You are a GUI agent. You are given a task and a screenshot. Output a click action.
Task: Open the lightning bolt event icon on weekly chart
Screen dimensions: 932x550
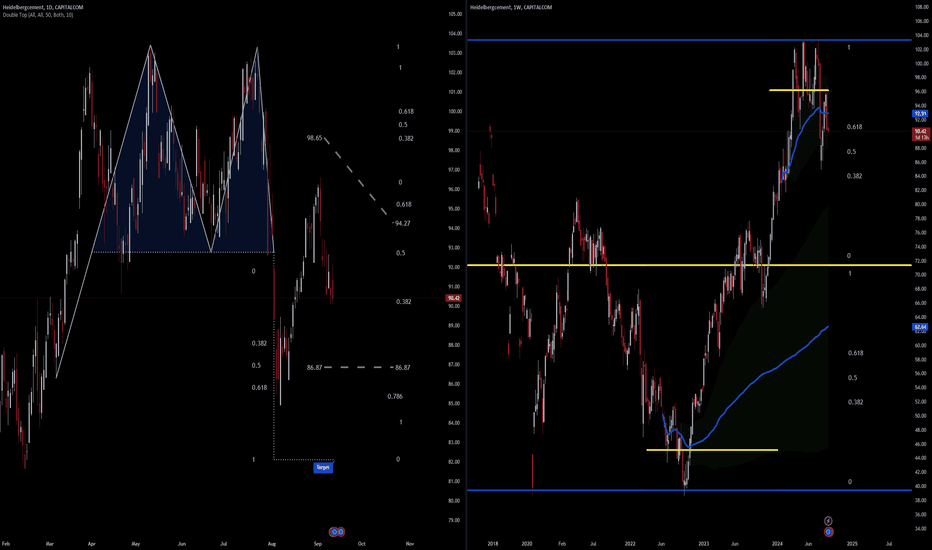point(828,521)
